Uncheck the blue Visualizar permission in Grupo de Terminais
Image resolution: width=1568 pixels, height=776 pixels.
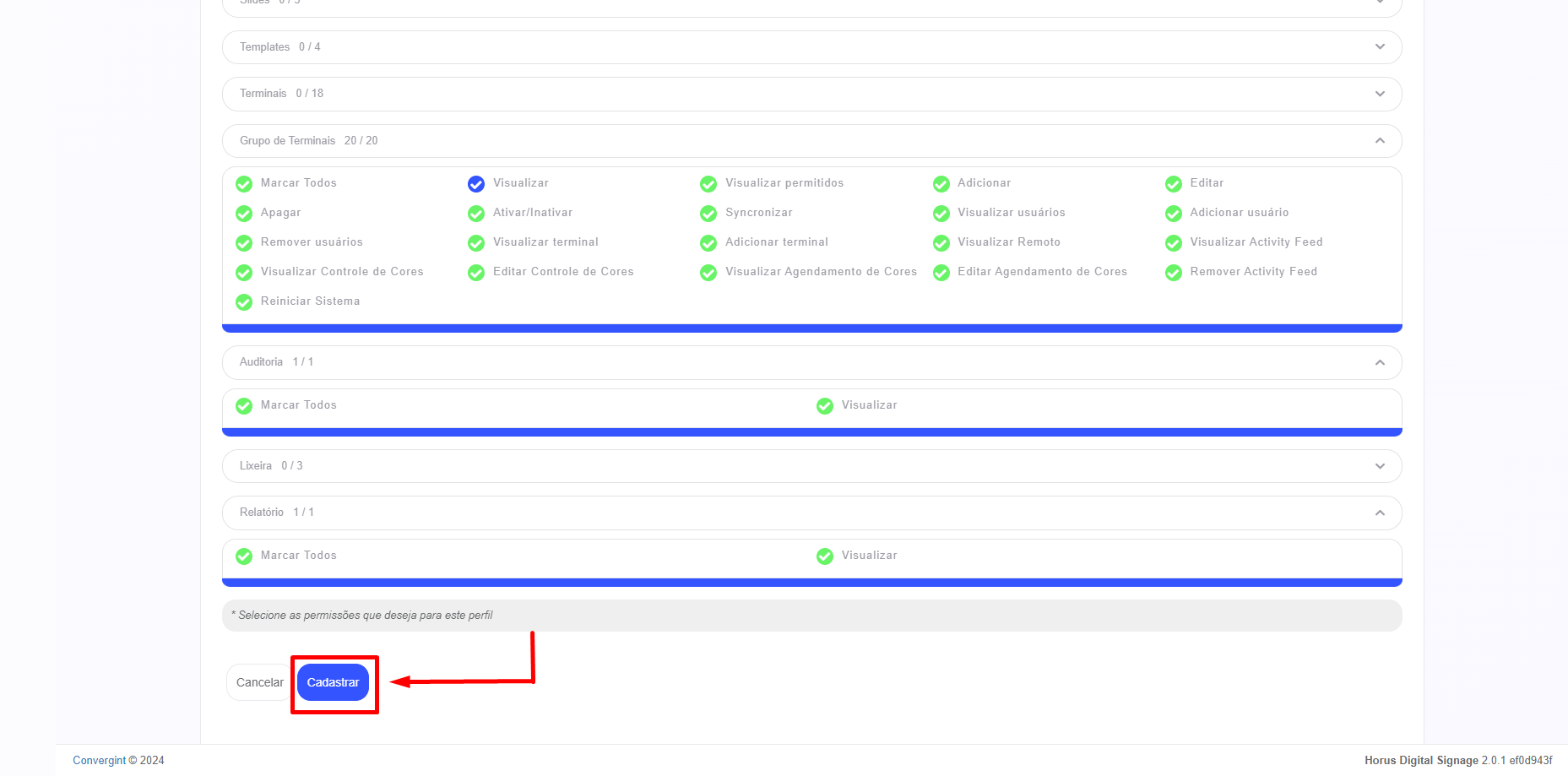click(476, 184)
